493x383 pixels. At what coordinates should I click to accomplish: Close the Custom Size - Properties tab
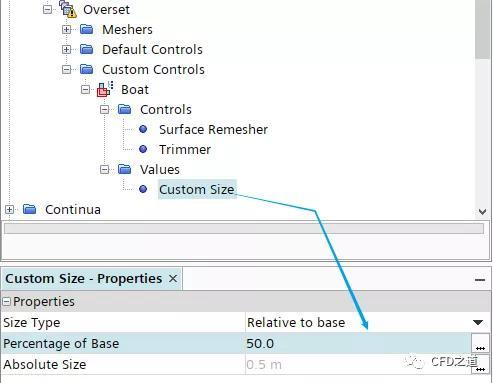[173, 278]
